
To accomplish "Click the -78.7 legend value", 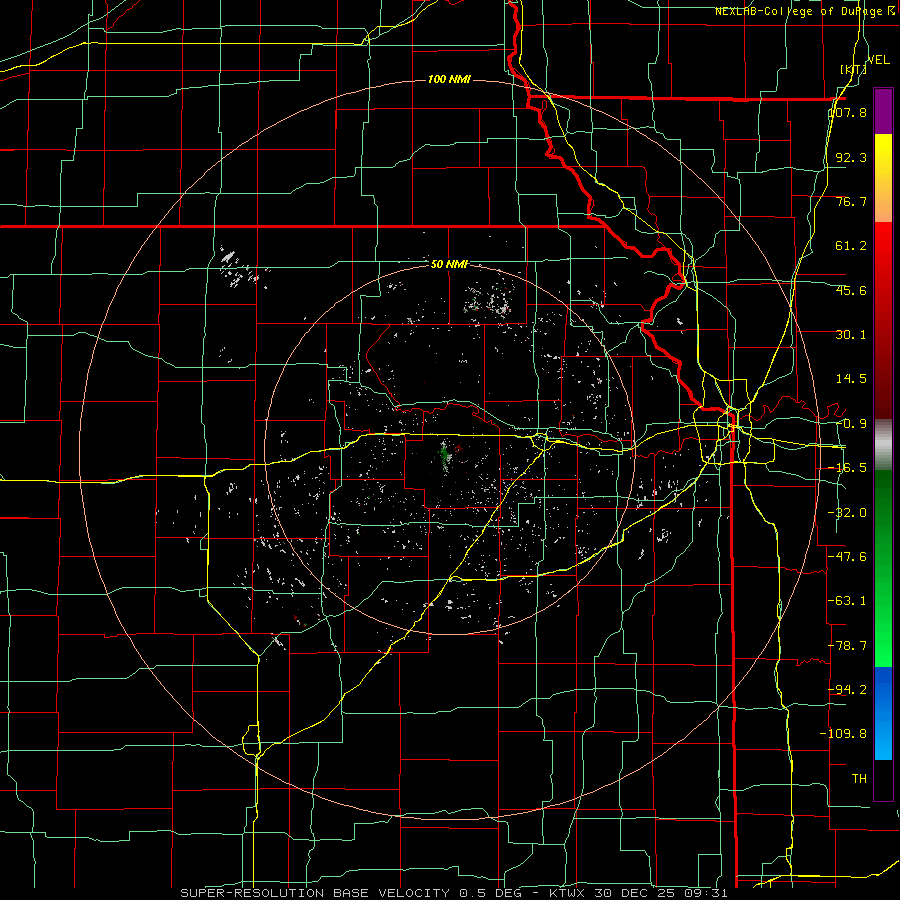I will pyautogui.click(x=848, y=646).
